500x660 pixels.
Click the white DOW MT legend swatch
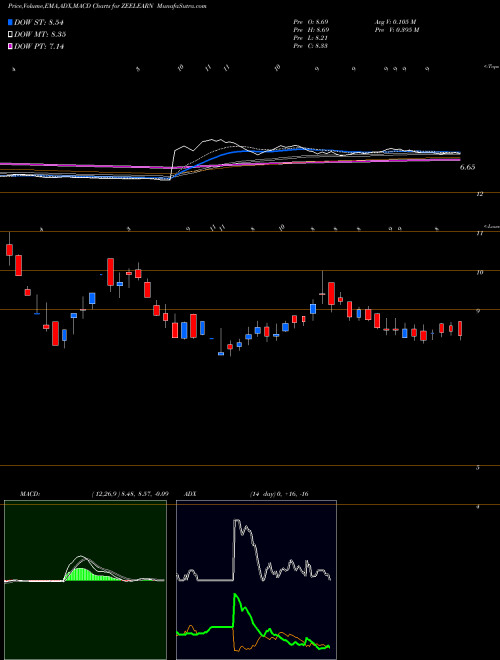(x=10, y=34)
